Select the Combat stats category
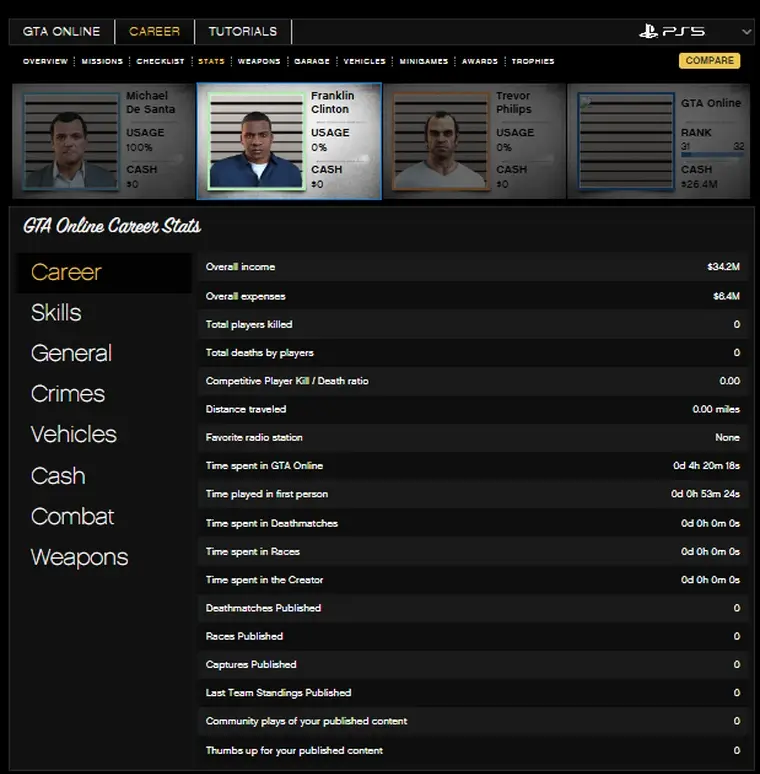The image size is (760, 774). pyautogui.click(x=72, y=517)
